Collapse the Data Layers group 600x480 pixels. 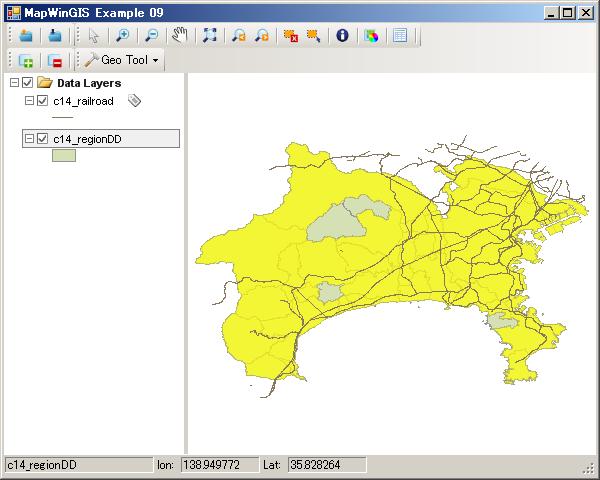click(x=14, y=83)
